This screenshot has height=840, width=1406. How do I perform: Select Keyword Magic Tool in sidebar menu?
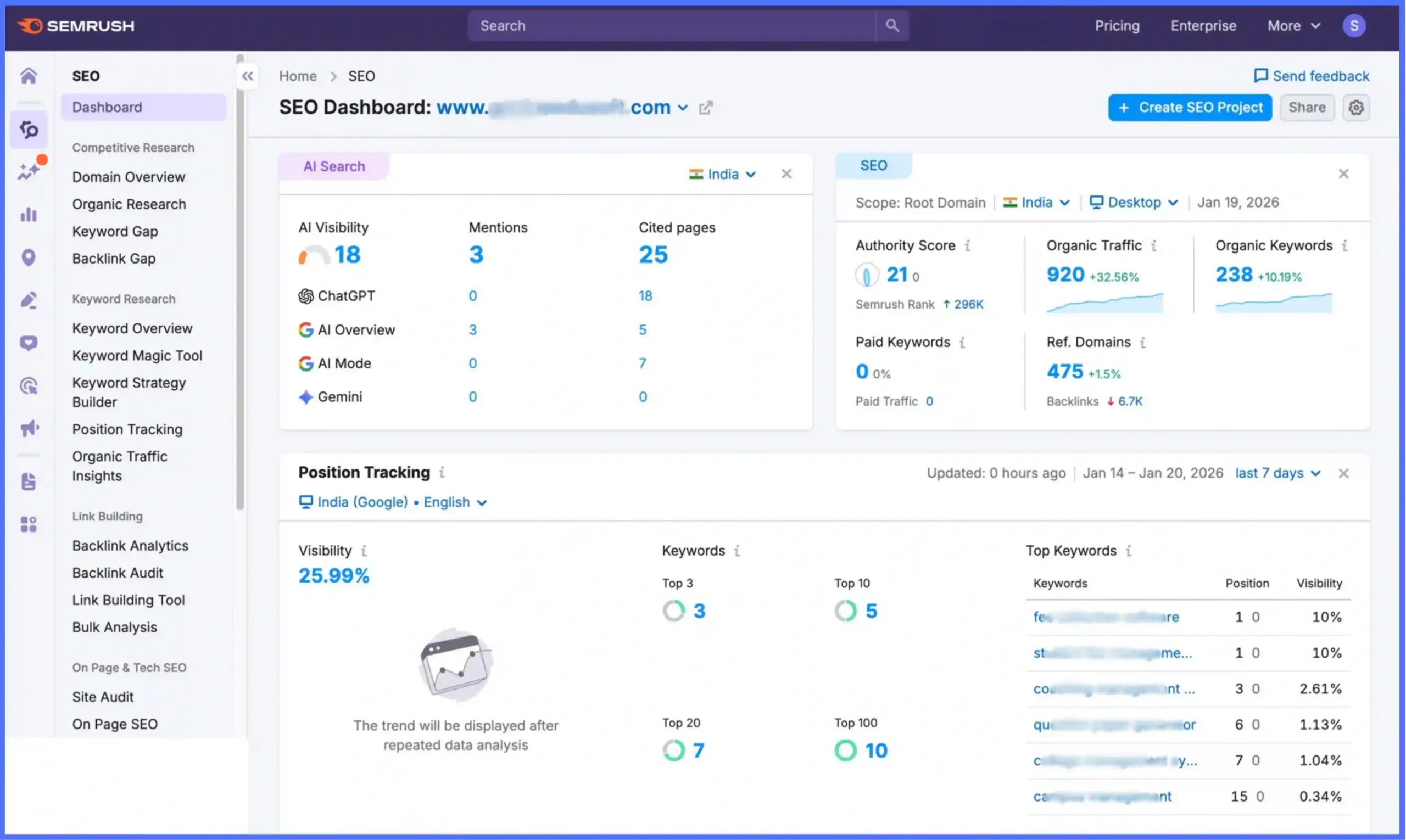(137, 355)
